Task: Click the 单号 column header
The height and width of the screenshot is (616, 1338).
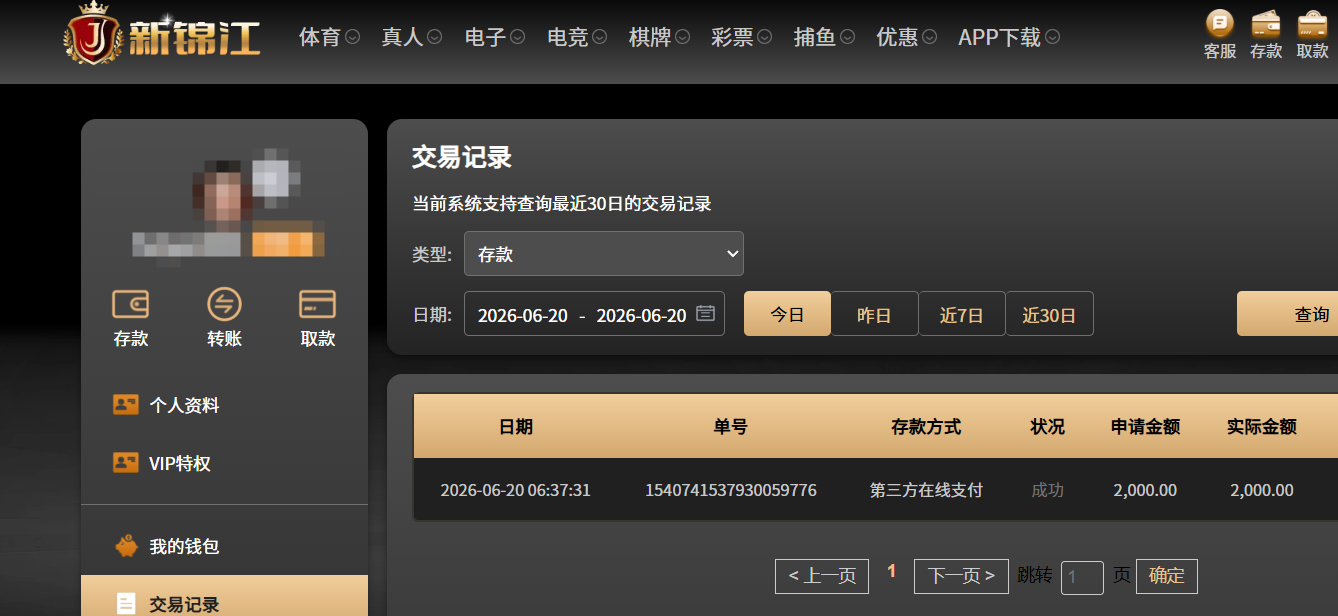Action: coord(730,427)
